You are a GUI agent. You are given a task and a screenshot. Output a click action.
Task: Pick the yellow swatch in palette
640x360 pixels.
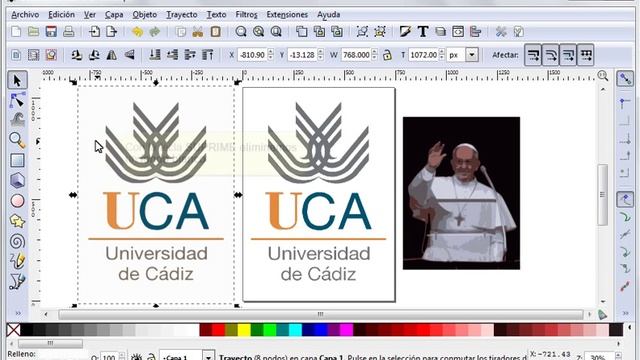(244, 330)
